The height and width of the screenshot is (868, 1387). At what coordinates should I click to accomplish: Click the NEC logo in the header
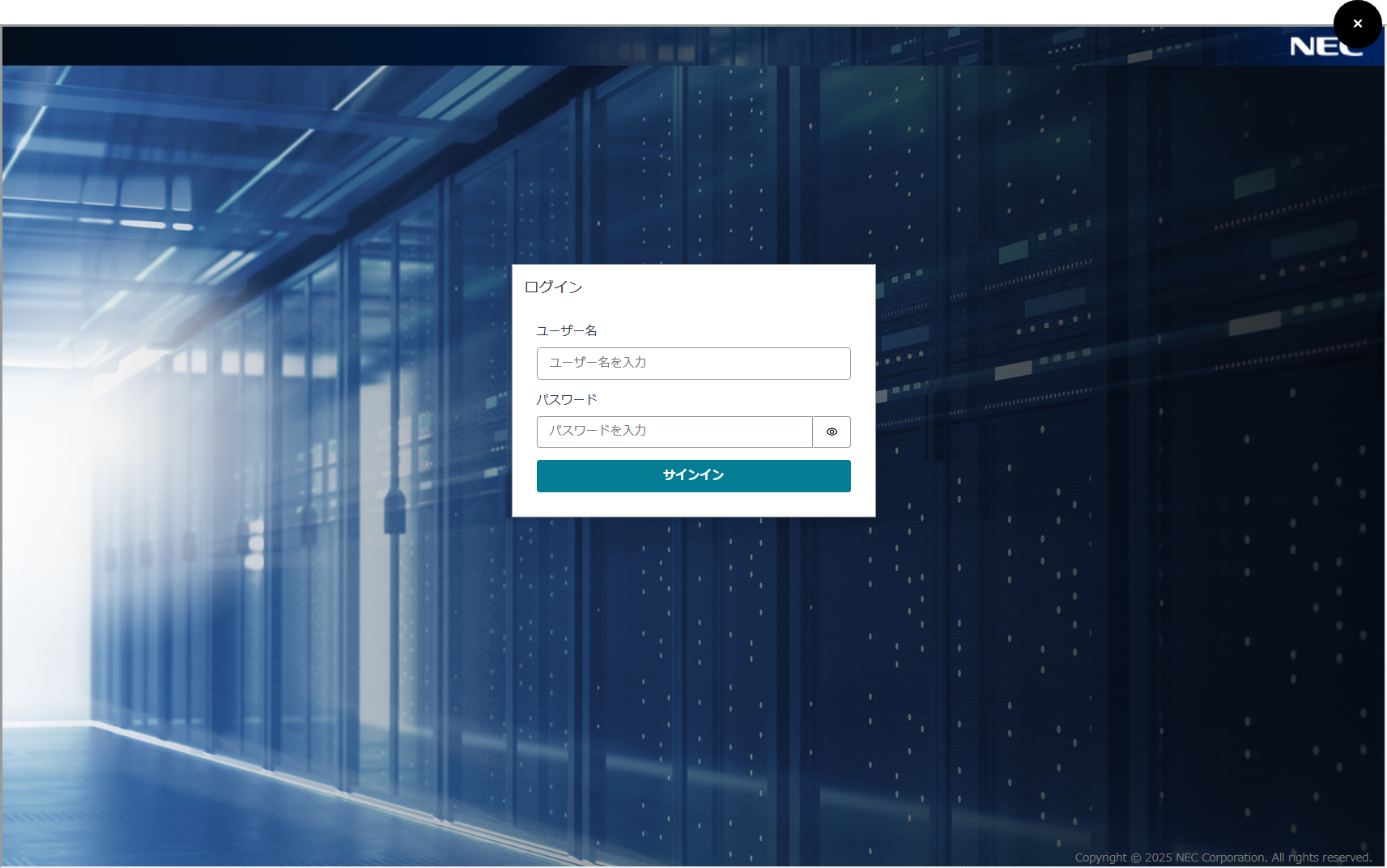[1325, 47]
